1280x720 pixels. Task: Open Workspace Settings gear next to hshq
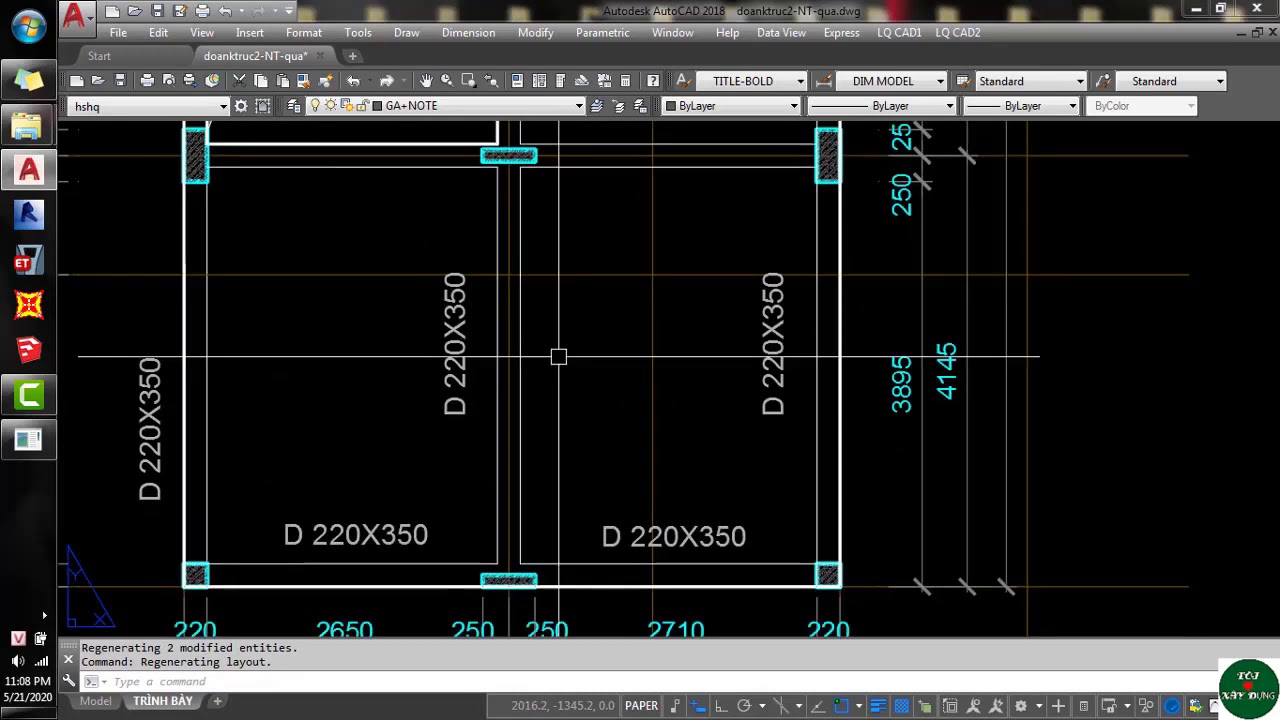click(x=241, y=106)
